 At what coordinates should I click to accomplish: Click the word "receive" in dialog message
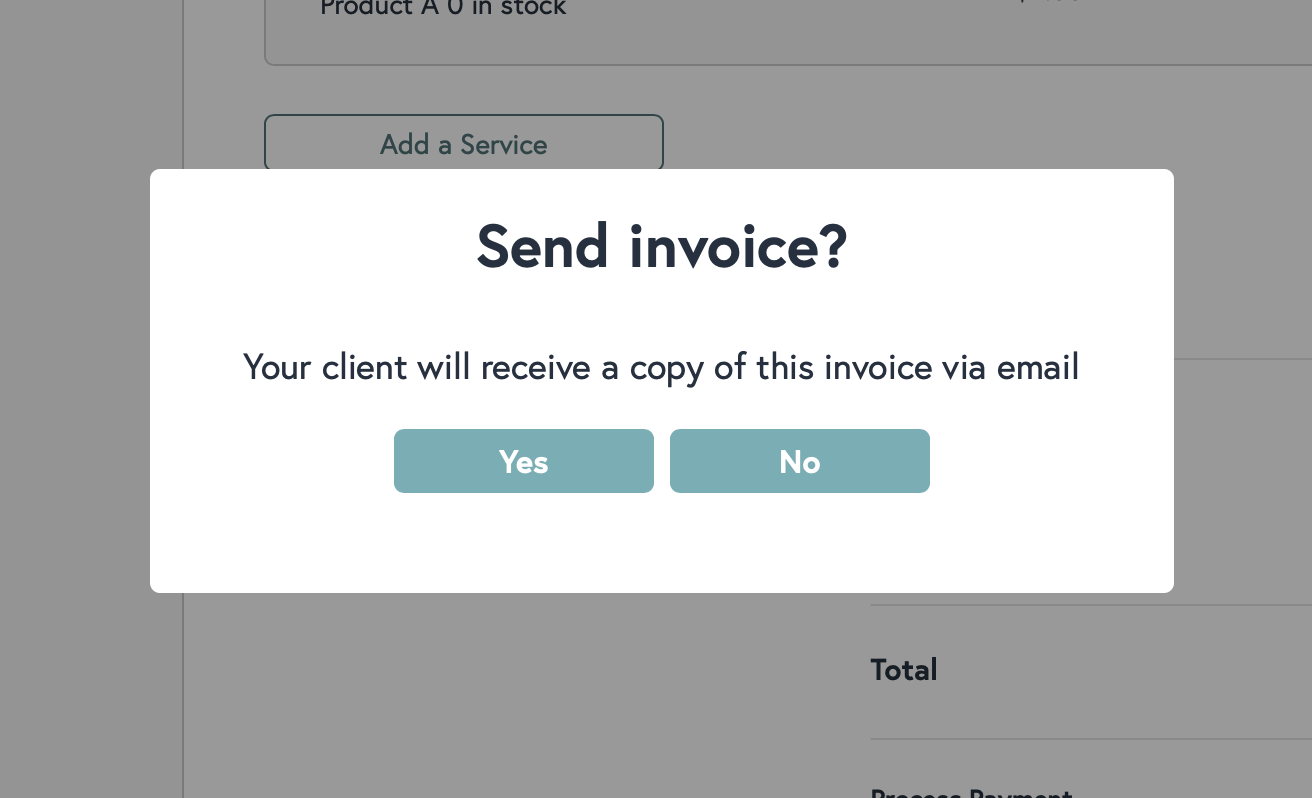(x=536, y=367)
